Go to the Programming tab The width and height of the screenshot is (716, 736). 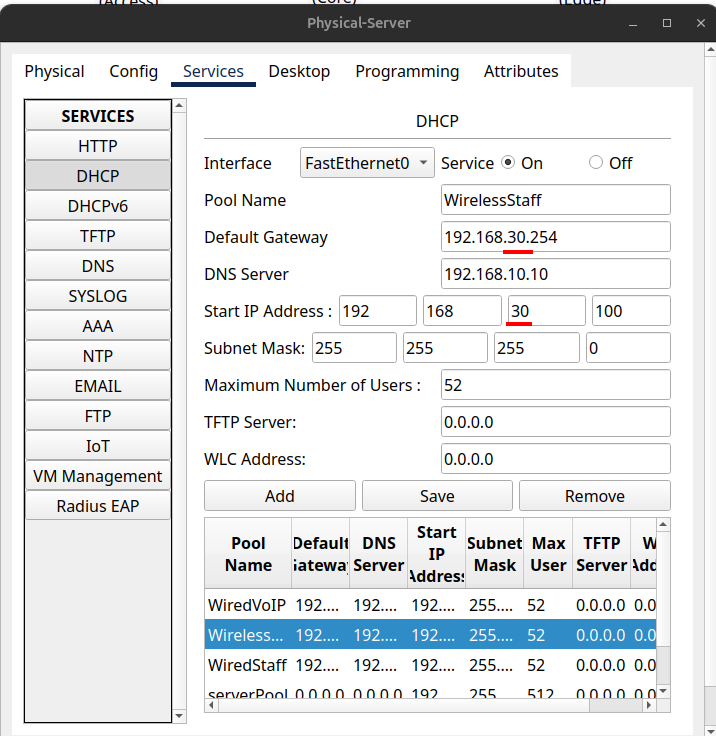pyautogui.click(x=407, y=71)
